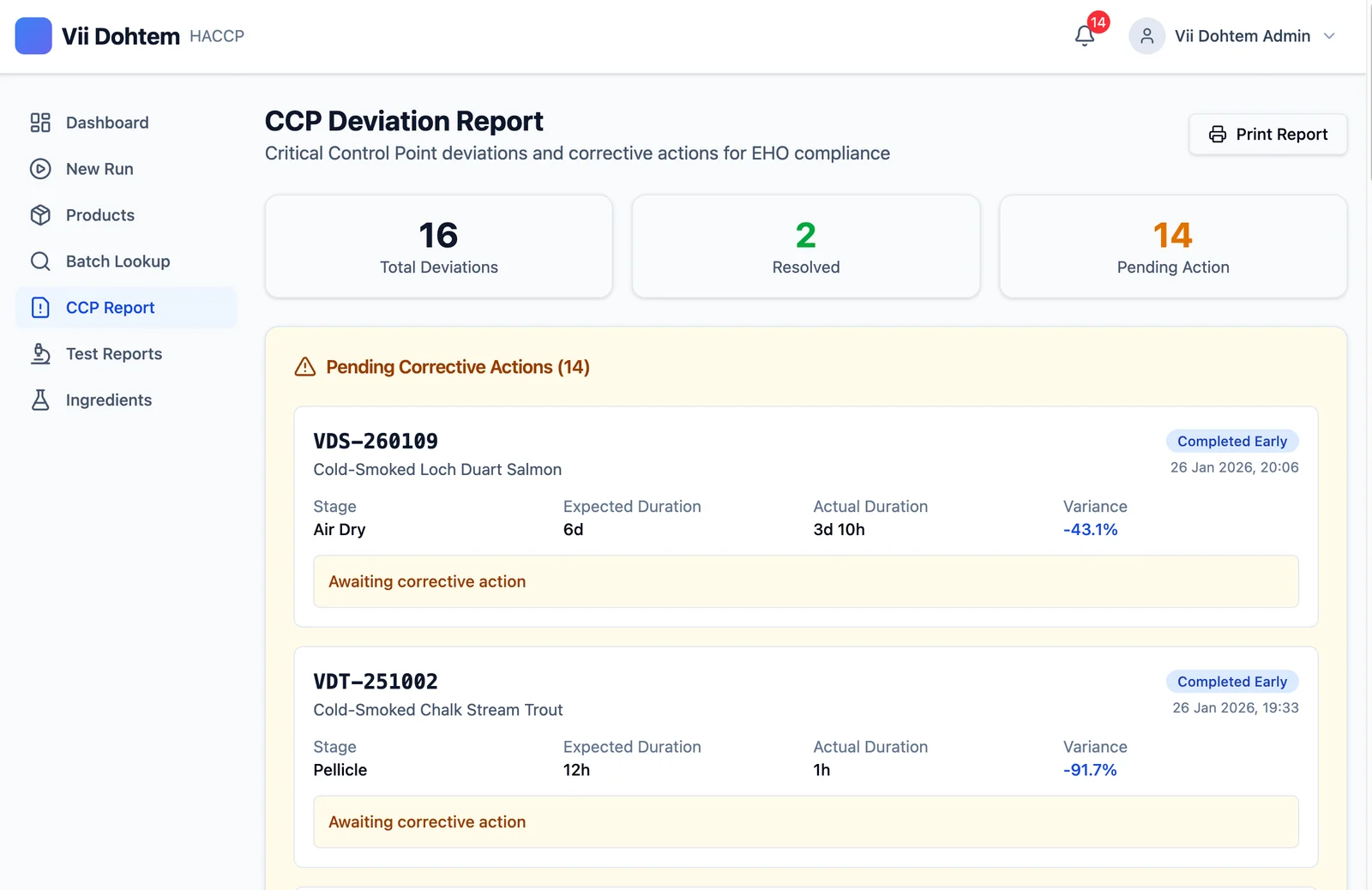Image resolution: width=1372 pixels, height=890 pixels.
Task: Click the warning triangle beside Pending Corrective Actions
Action: coord(305,367)
